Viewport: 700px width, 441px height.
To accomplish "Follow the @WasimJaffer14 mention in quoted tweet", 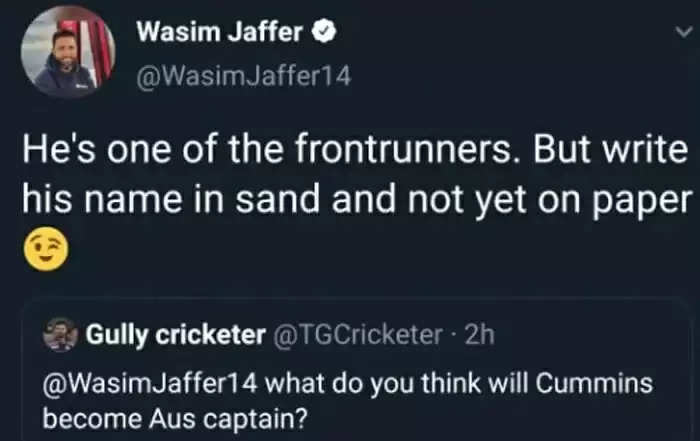I will tap(150, 383).
